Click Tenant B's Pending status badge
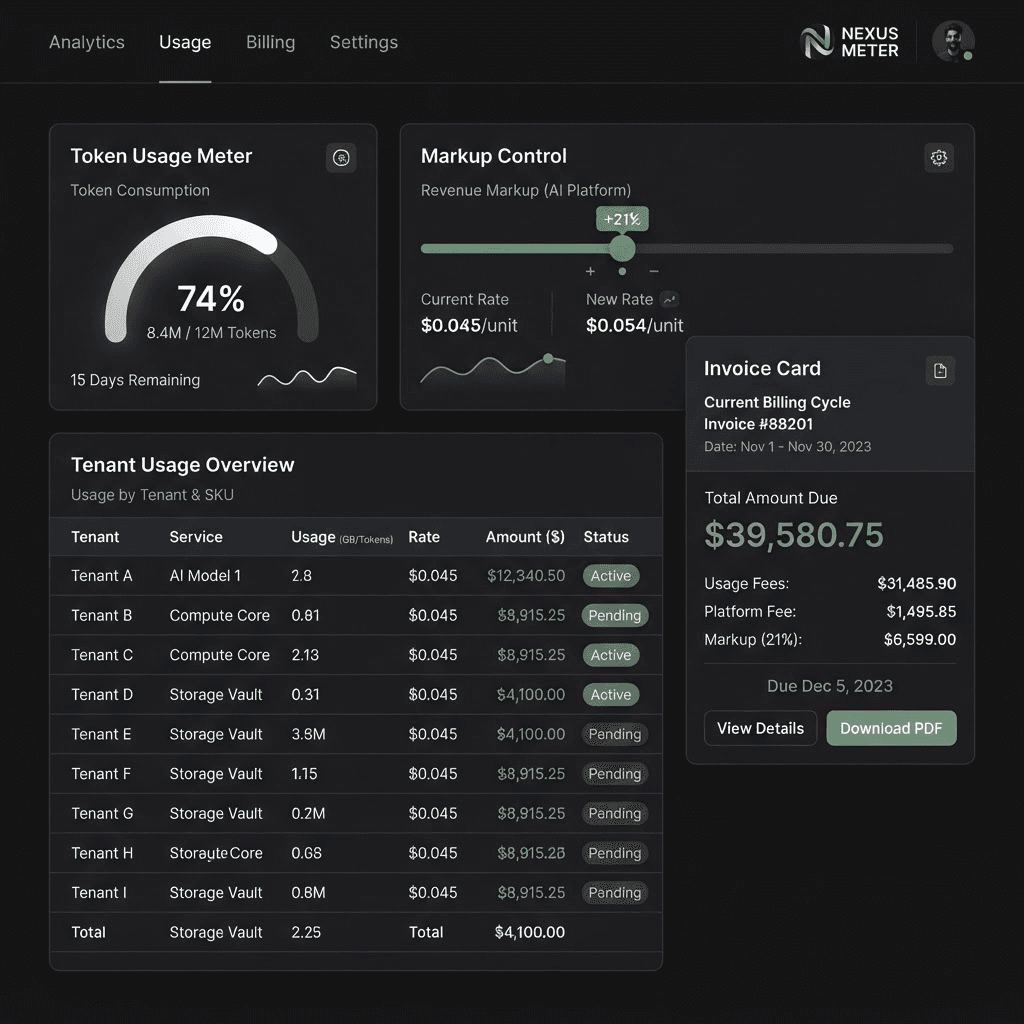Screen dimensions: 1024x1024 (x=615, y=615)
